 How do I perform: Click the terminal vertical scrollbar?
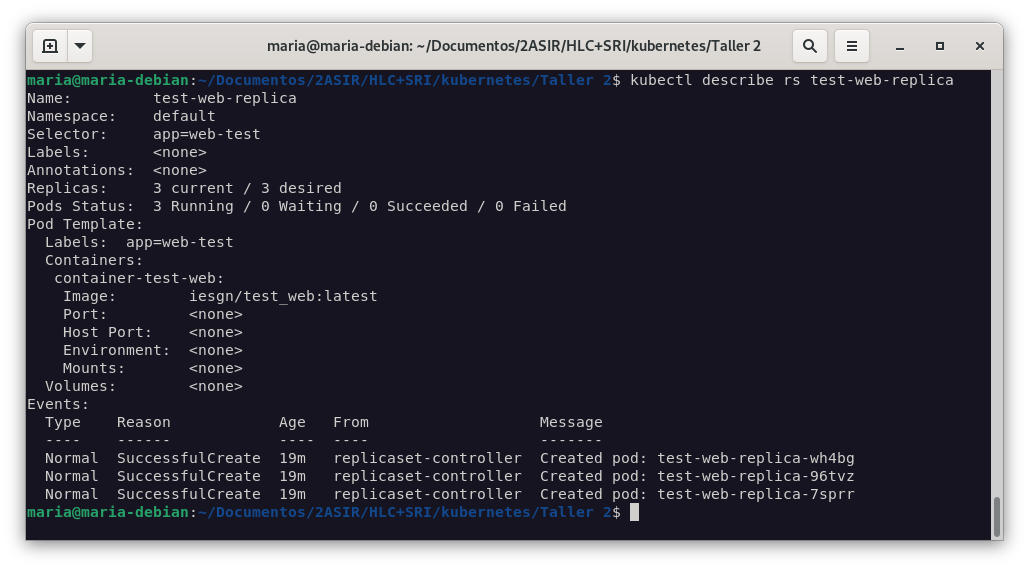point(997,517)
